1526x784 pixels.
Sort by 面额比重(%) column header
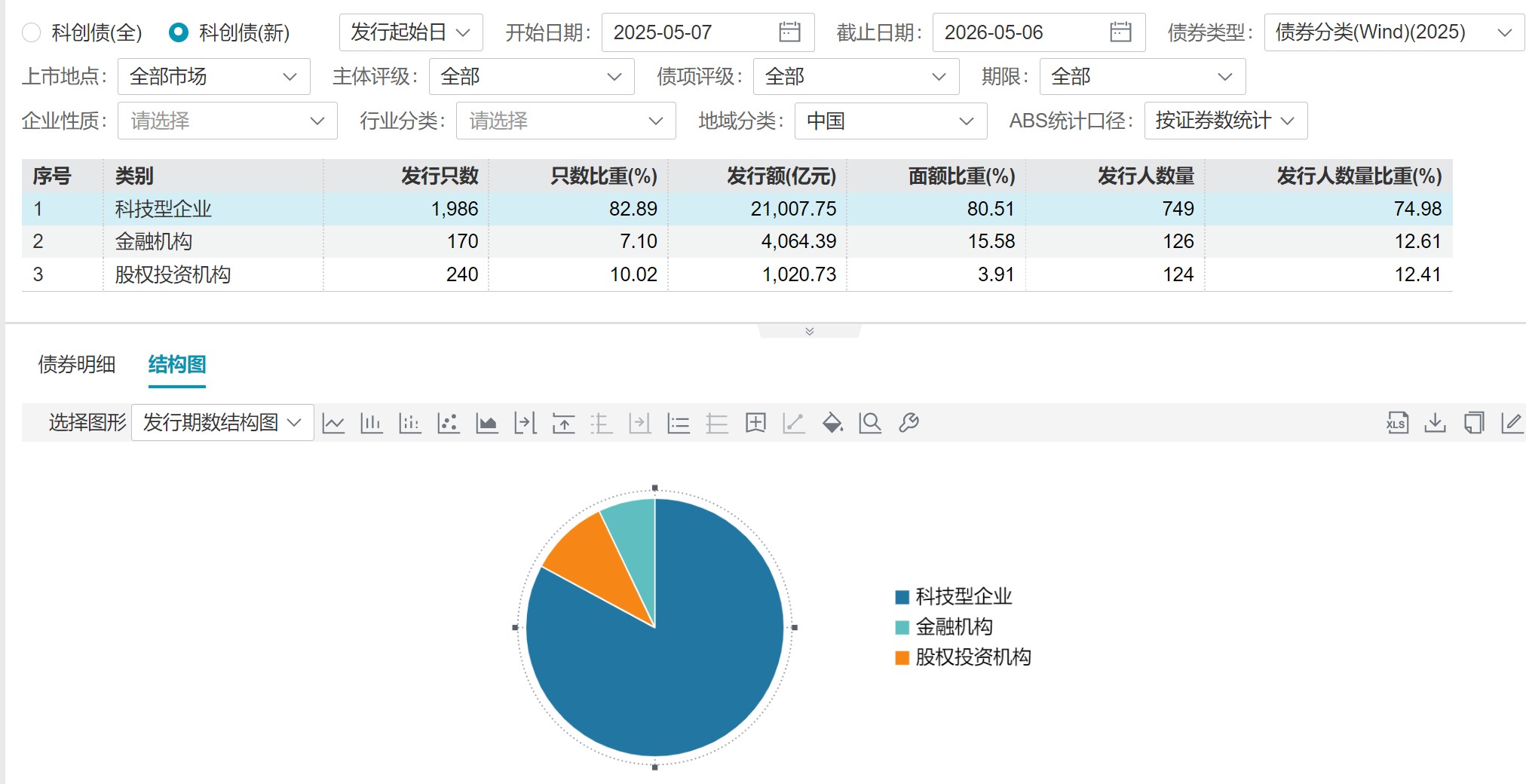[x=961, y=176]
